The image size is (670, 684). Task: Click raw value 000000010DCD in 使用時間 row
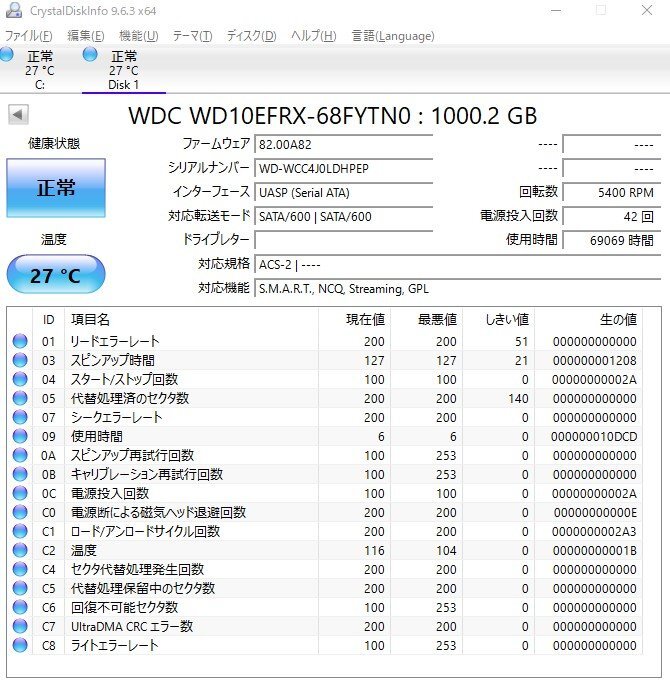point(594,436)
